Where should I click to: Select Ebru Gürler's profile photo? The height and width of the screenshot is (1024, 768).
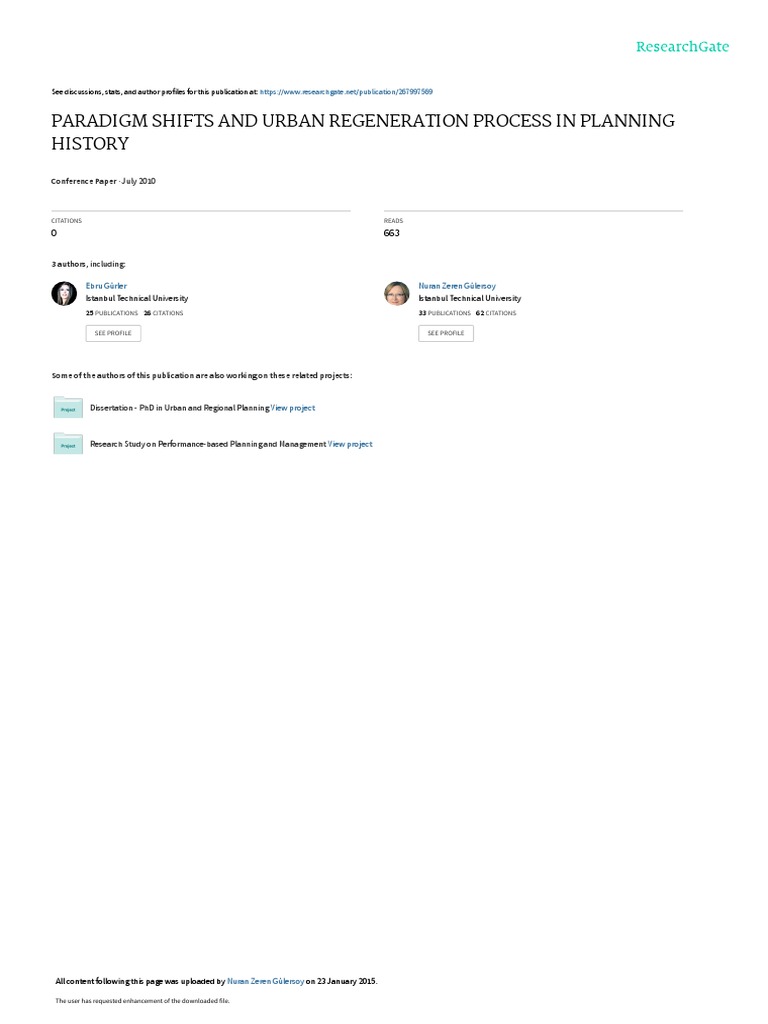tap(64, 293)
